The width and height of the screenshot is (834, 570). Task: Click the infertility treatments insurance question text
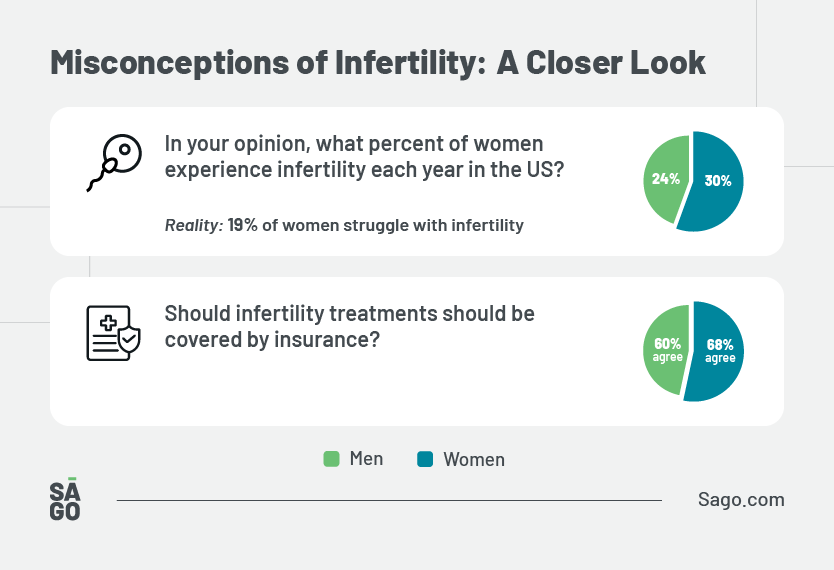(x=350, y=326)
